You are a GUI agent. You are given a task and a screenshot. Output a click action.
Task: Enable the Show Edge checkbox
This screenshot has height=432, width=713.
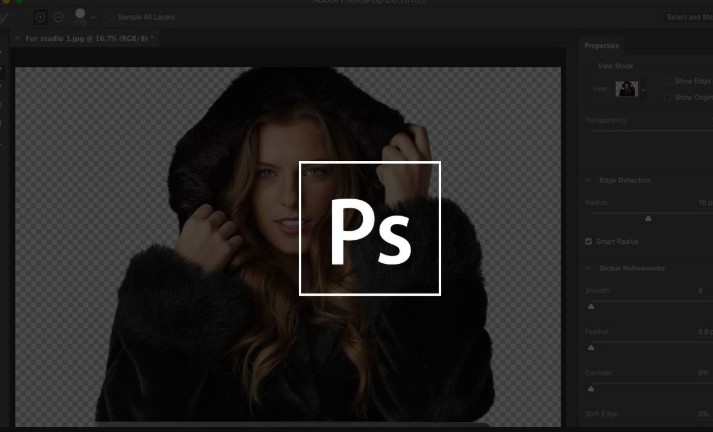pyautogui.click(x=667, y=81)
